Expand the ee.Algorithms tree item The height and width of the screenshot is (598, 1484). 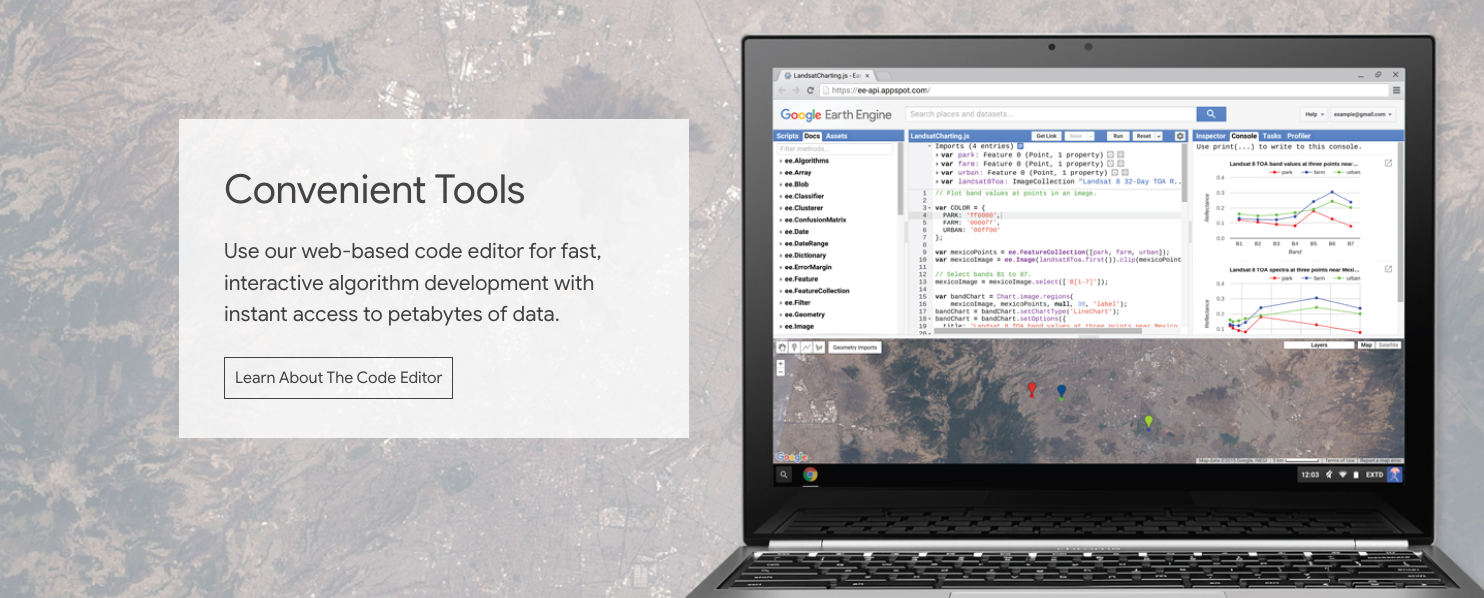tap(805, 161)
